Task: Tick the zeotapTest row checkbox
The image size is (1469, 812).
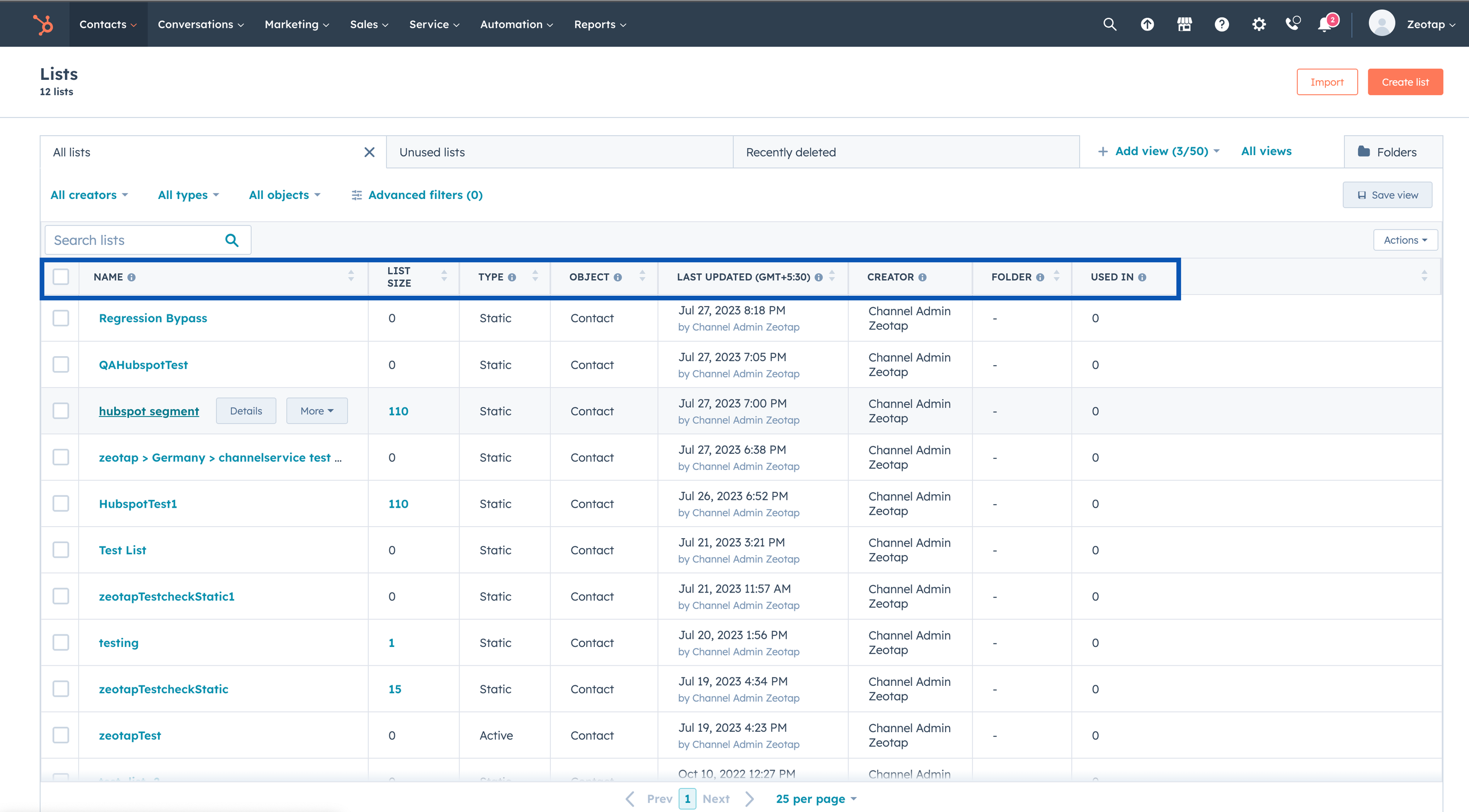Action: pos(60,735)
